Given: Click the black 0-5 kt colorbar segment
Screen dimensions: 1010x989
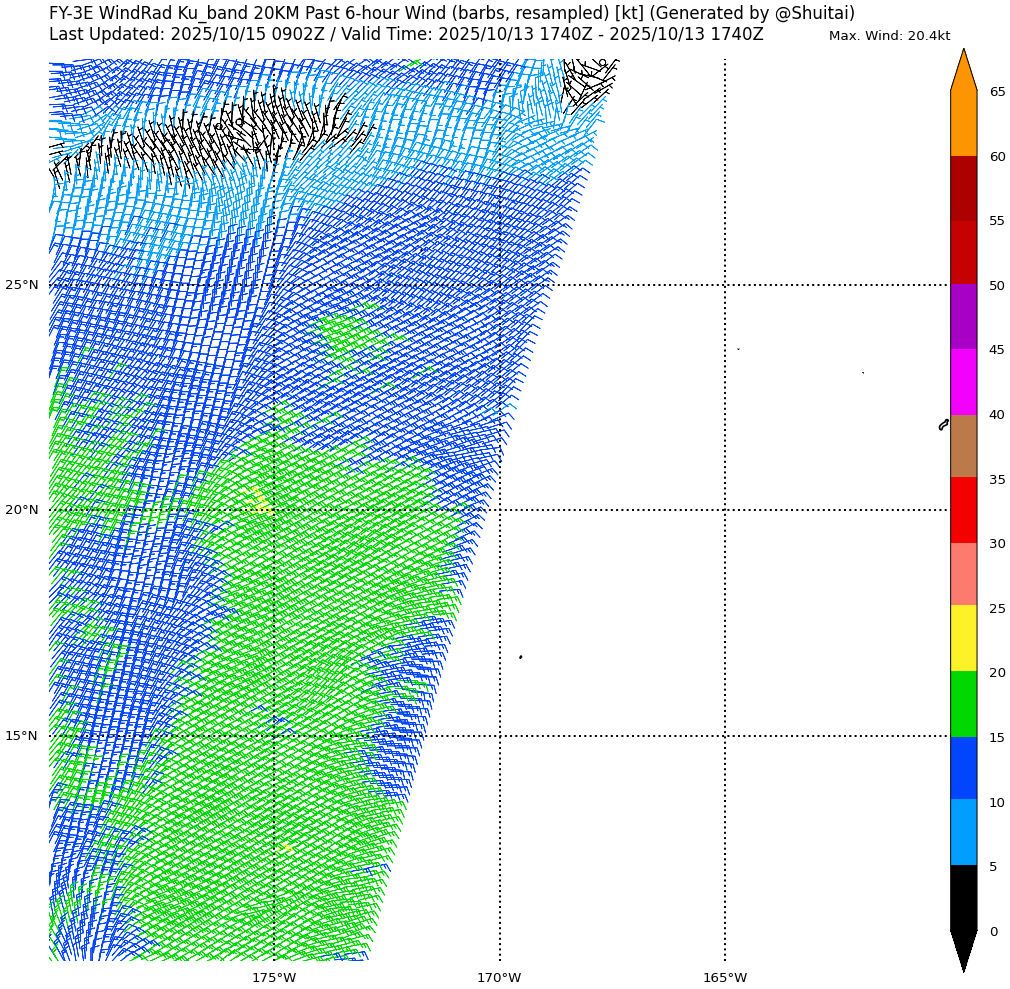Looking at the screenshot, I should [963, 898].
